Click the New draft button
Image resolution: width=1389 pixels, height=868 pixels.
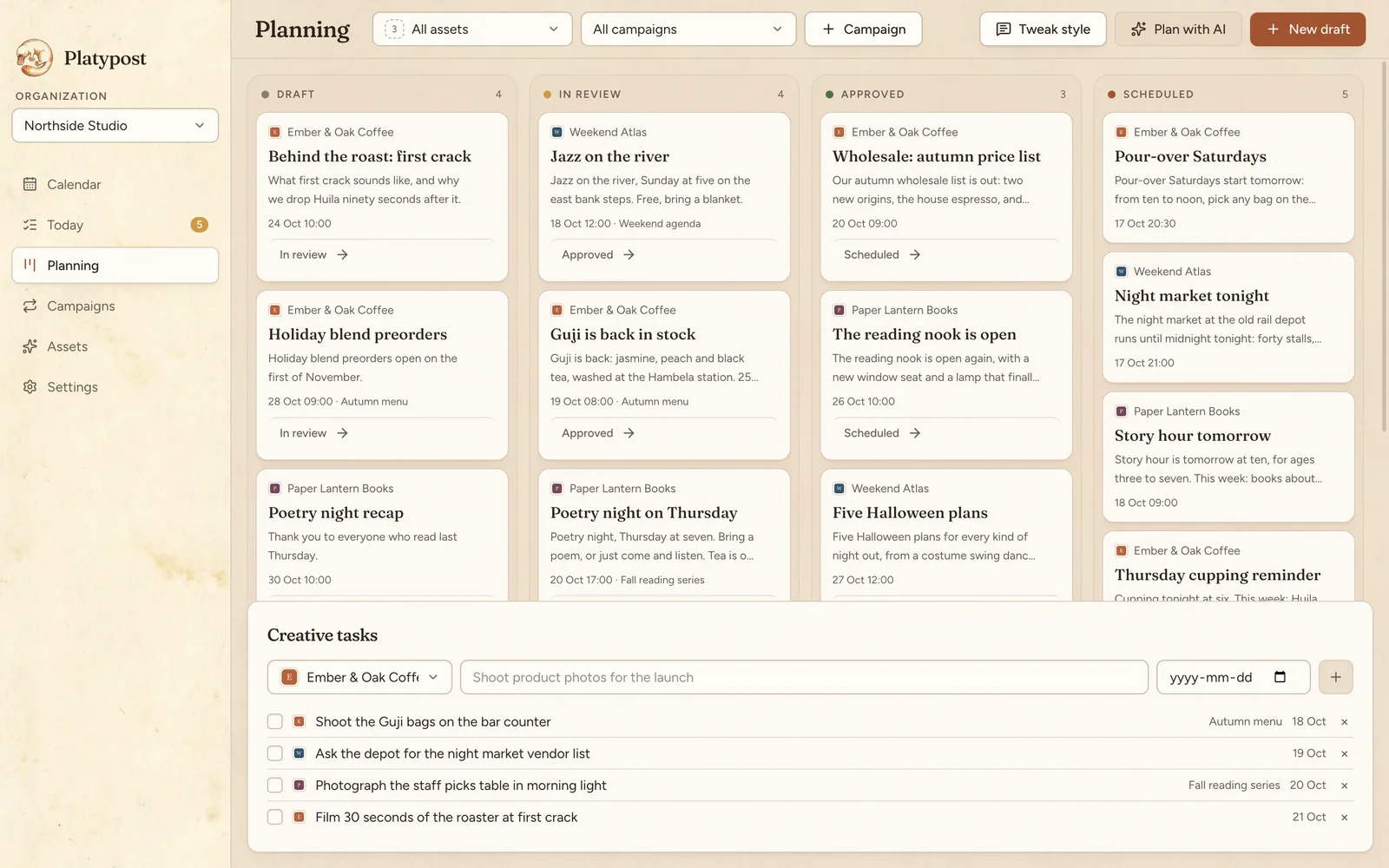1307,30
